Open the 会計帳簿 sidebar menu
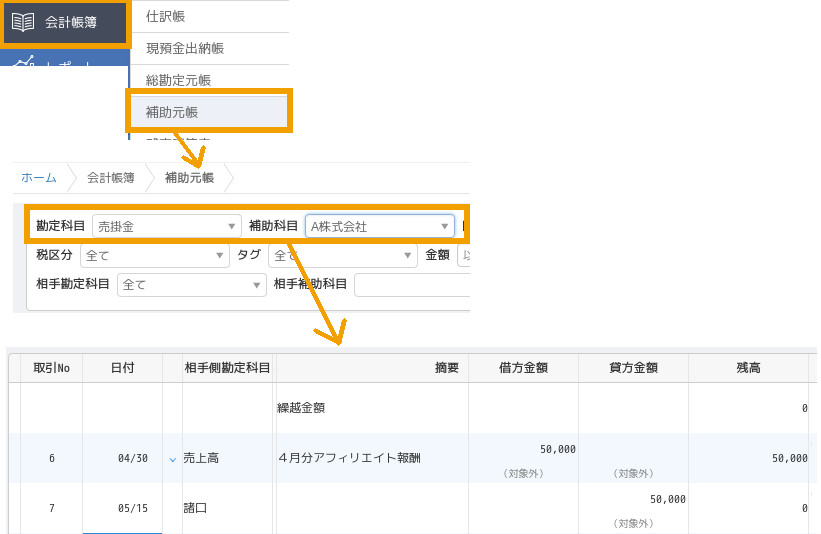 pyautogui.click(x=65, y=23)
